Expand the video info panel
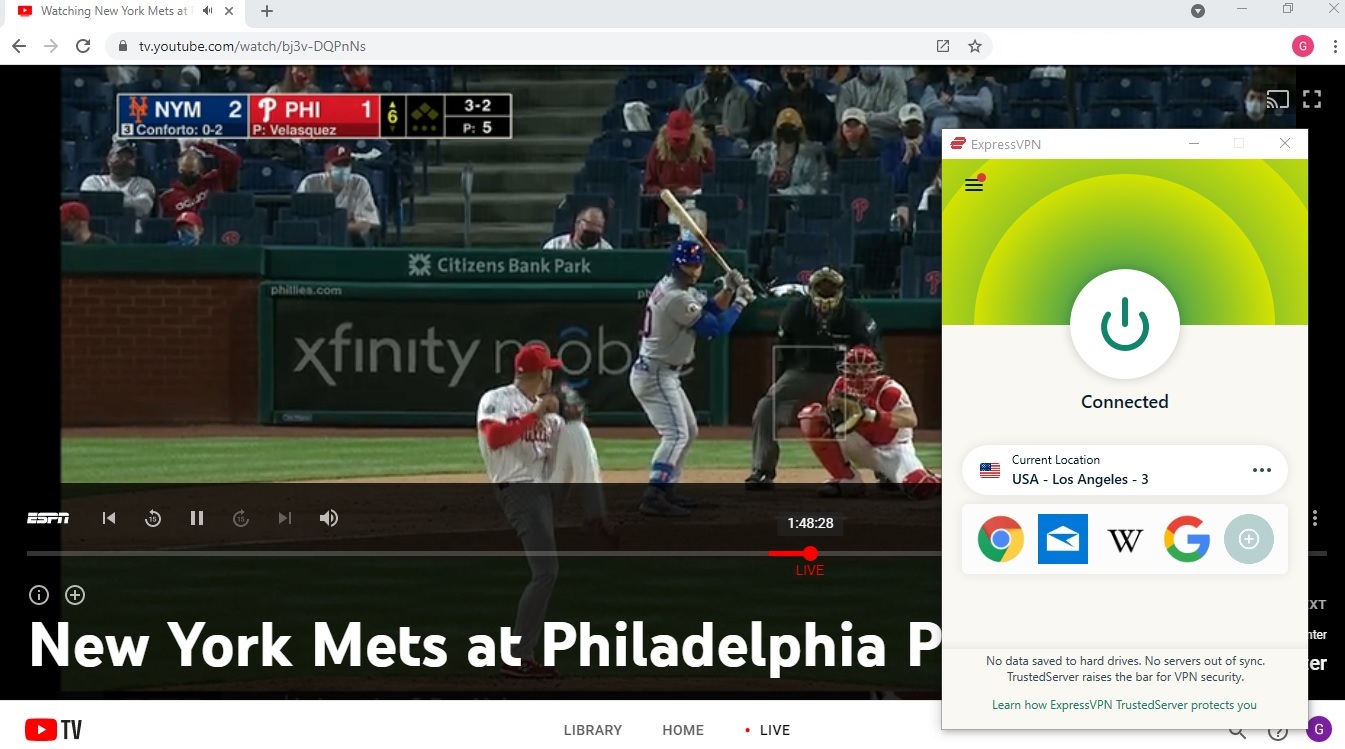 tap(38, 594)
